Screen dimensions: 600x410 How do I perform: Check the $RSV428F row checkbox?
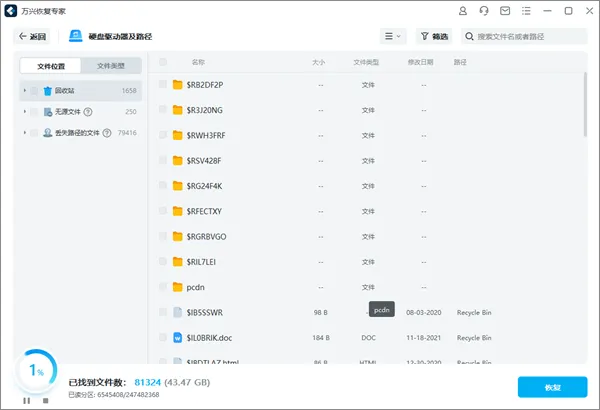[x=163, y=160]
